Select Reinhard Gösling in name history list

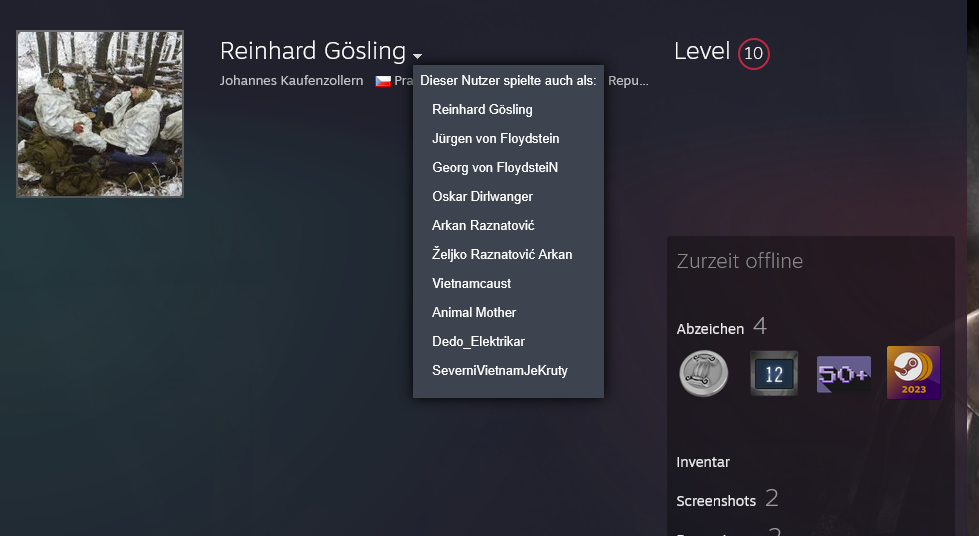pos(482,109)
